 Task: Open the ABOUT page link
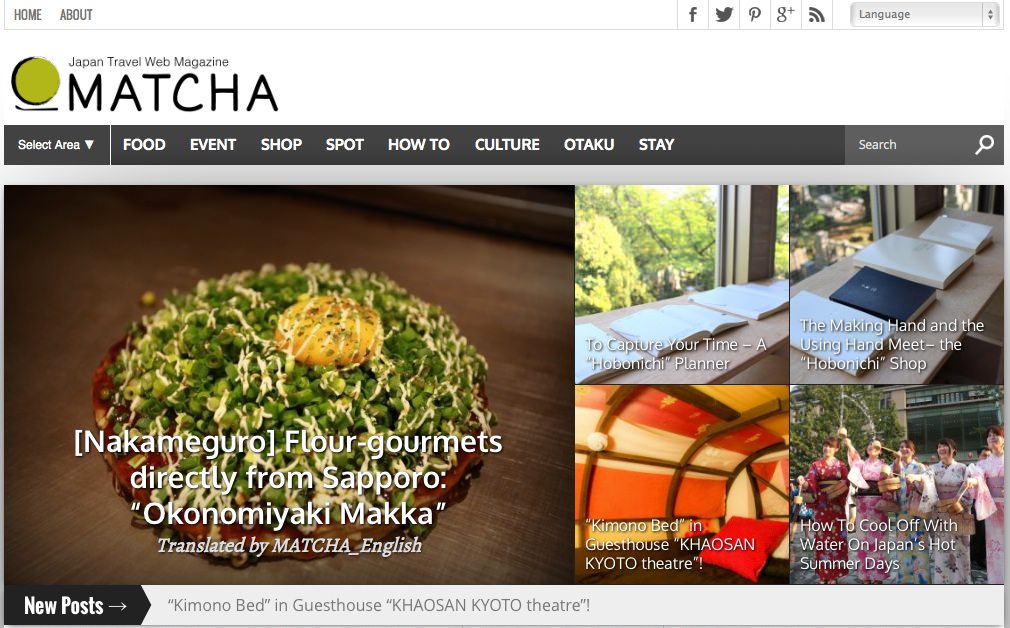pyautogui.click(x=76, y=15)
